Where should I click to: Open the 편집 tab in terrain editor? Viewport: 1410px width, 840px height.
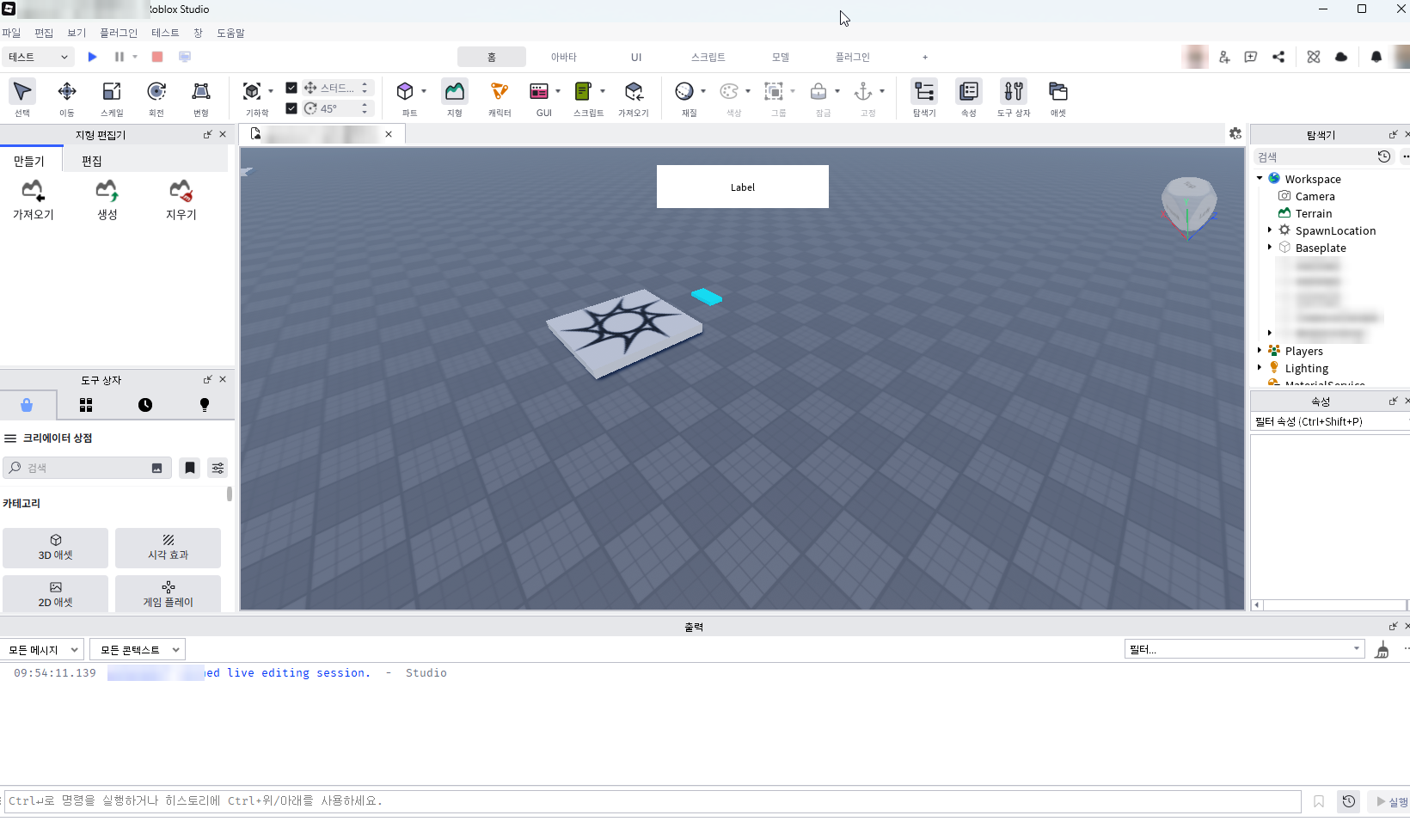(x=92, y=161)
